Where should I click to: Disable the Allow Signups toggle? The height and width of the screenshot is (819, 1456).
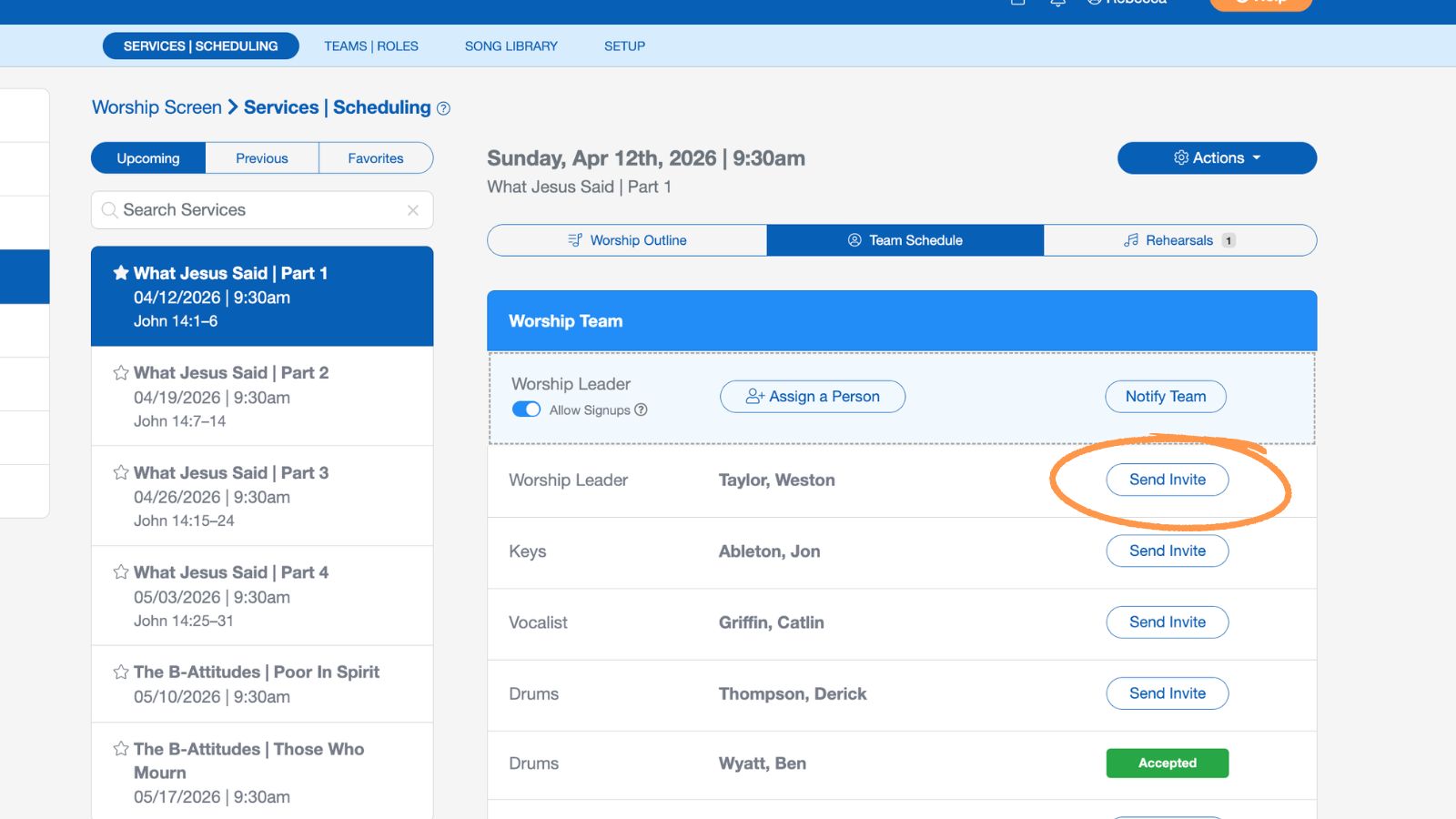click(526, 409)
